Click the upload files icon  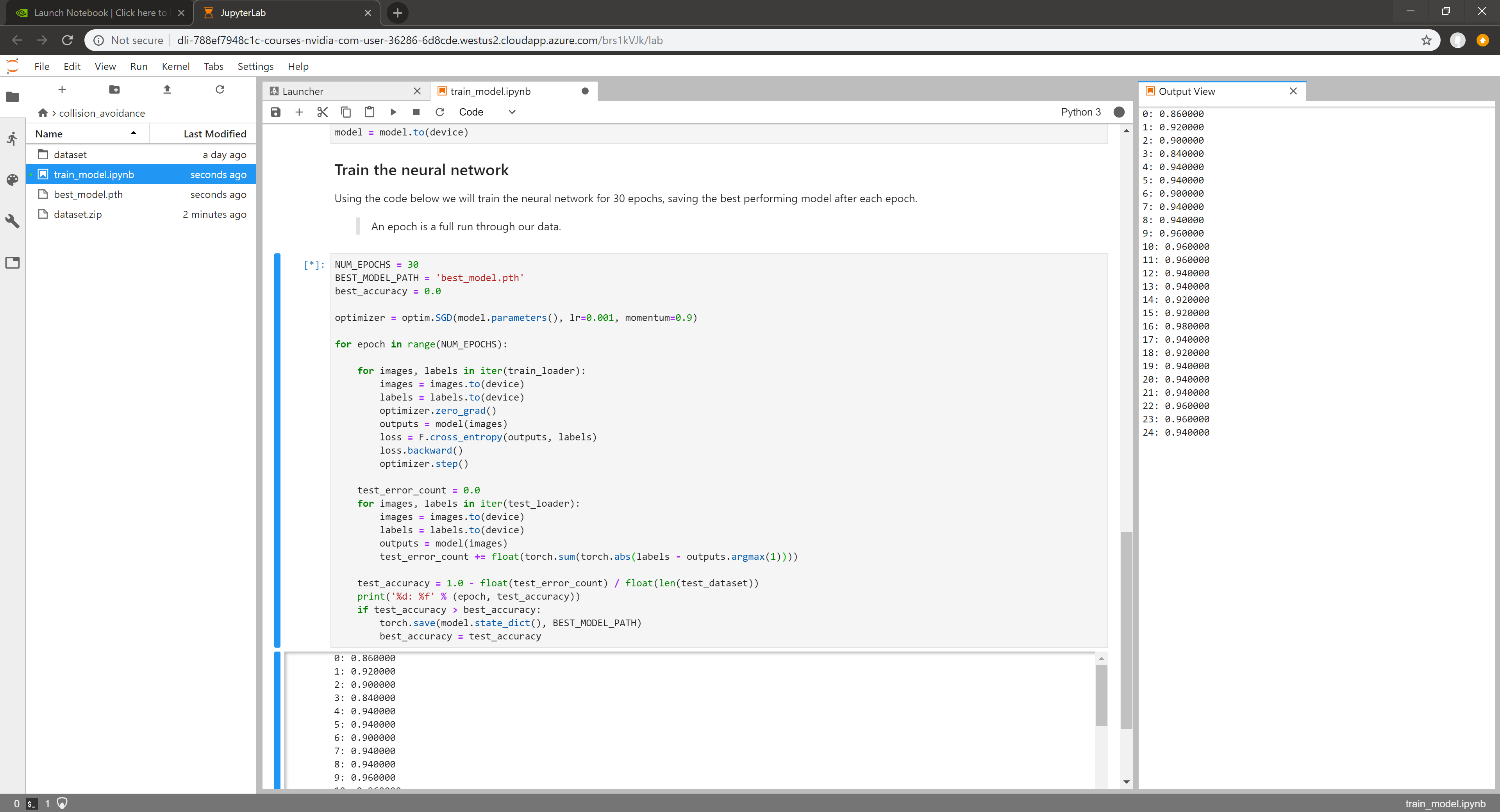(167, 89)
